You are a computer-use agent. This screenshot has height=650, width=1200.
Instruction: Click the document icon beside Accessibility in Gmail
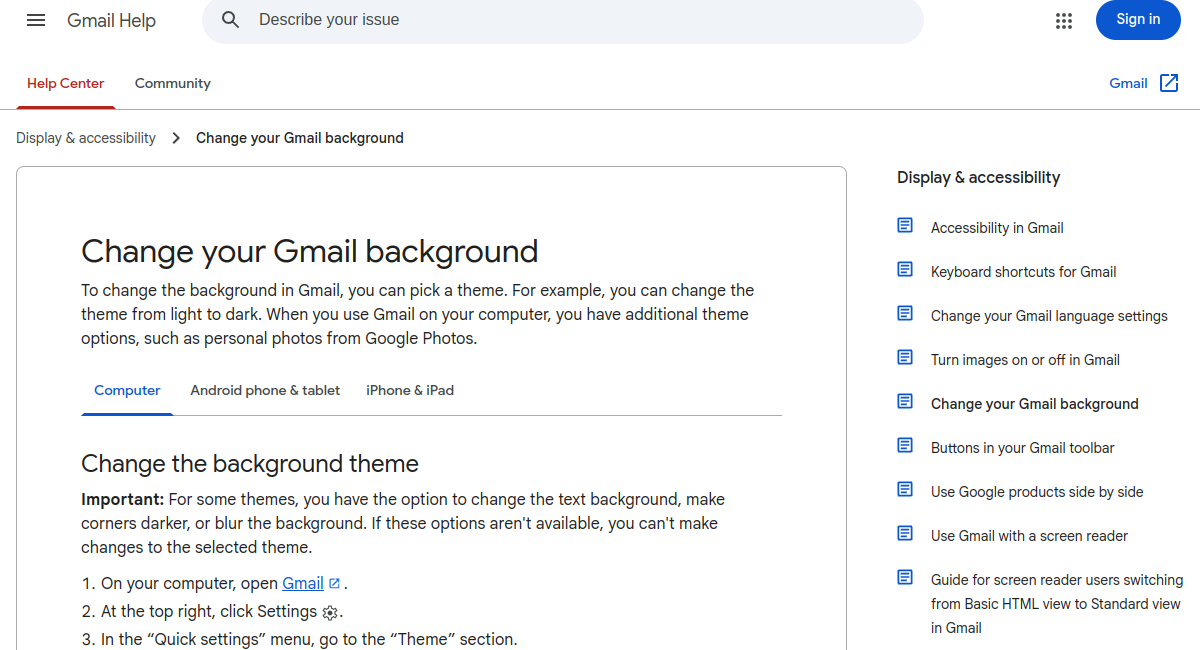(x=905, y=226)
